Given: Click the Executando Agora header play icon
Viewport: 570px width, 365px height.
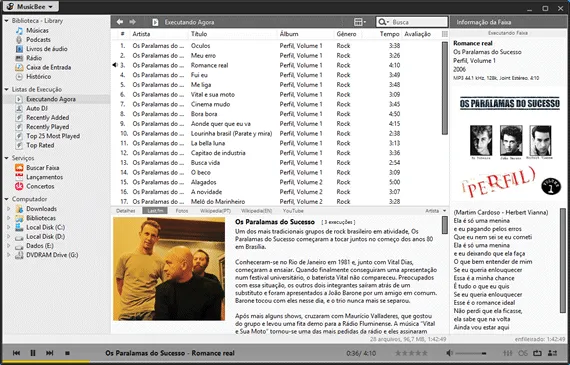Looking at the screenshot, I should [x=155, y=22].
